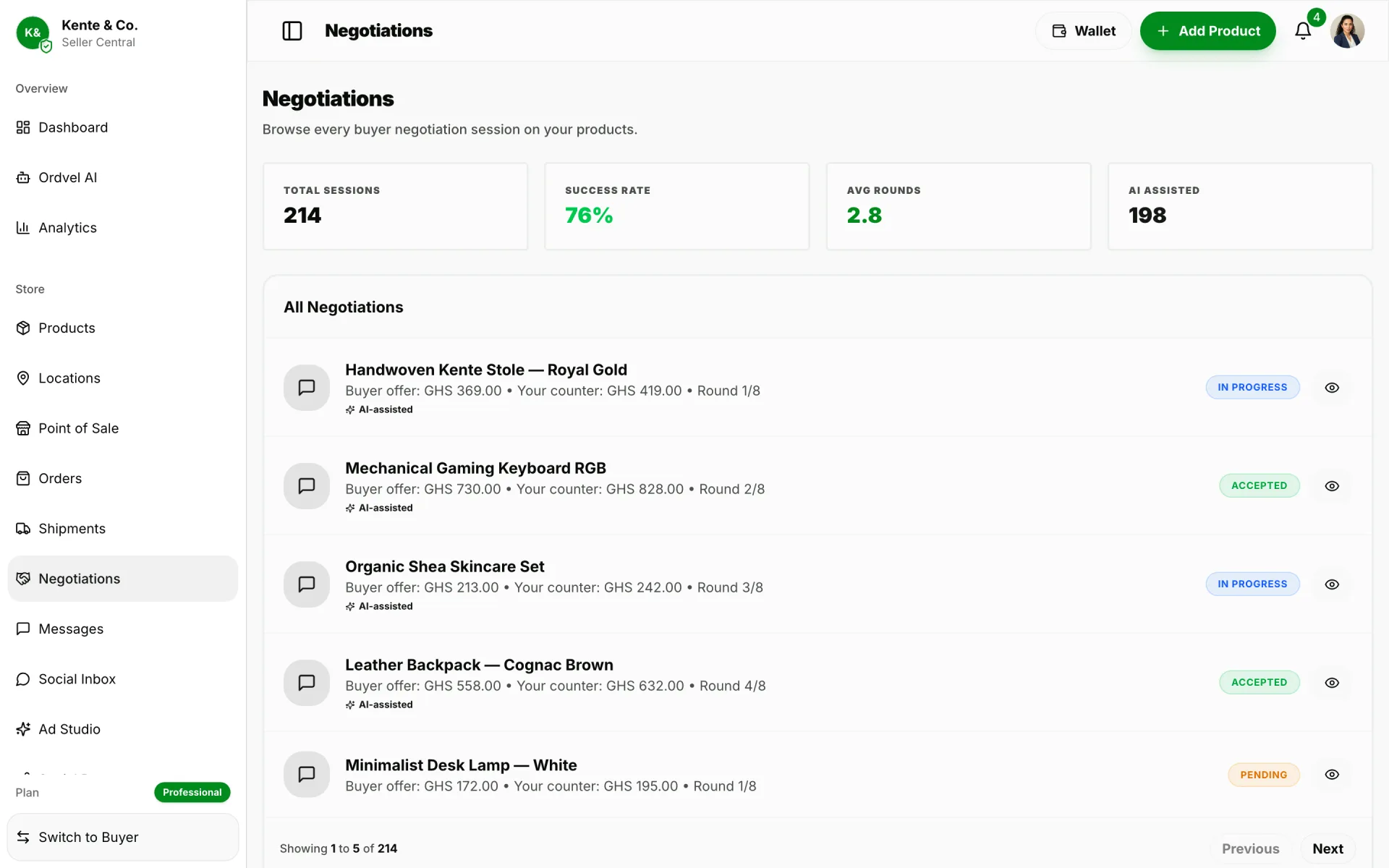Open Shipments section
Viewport: 1389px width, 868px height.
[123, 529]
